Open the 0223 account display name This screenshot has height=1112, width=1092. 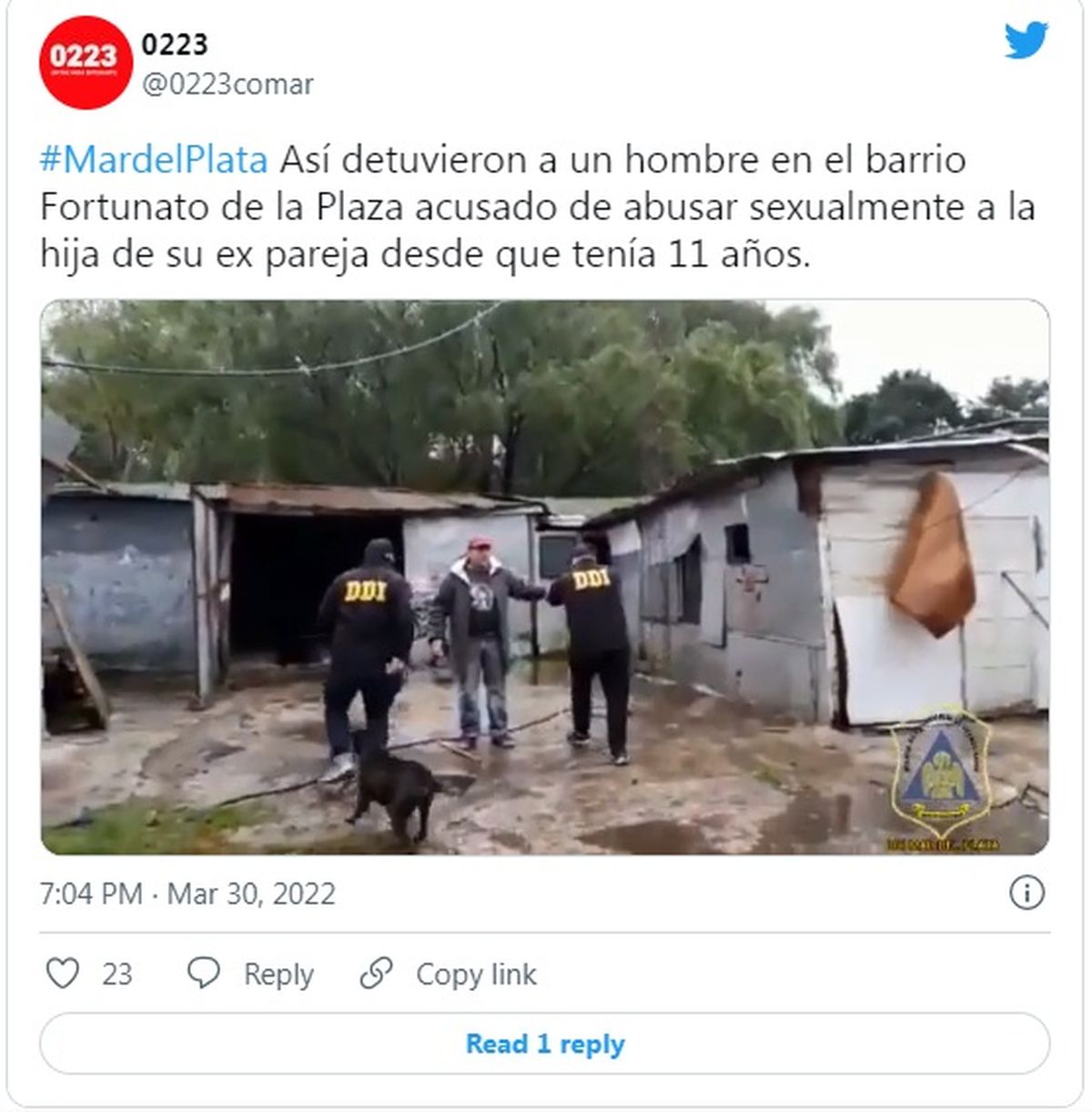tap(175, 44)
